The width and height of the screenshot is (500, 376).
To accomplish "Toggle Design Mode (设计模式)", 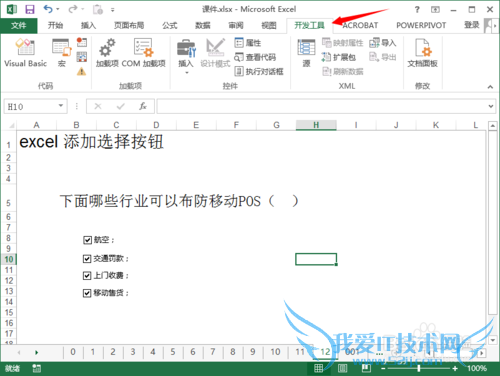I will point(215,53).
